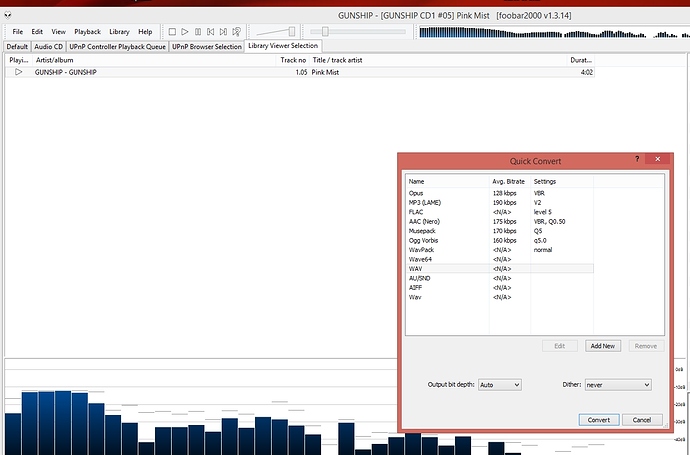
Task: Open the Output bit depth dropdown
Action: pyautogui.click(x=501, y=384)
